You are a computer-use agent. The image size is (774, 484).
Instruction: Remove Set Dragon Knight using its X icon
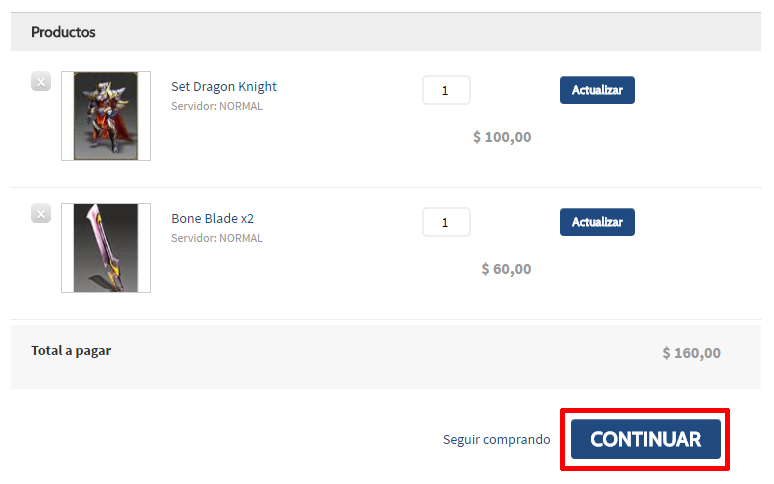(x=41, y=81)
